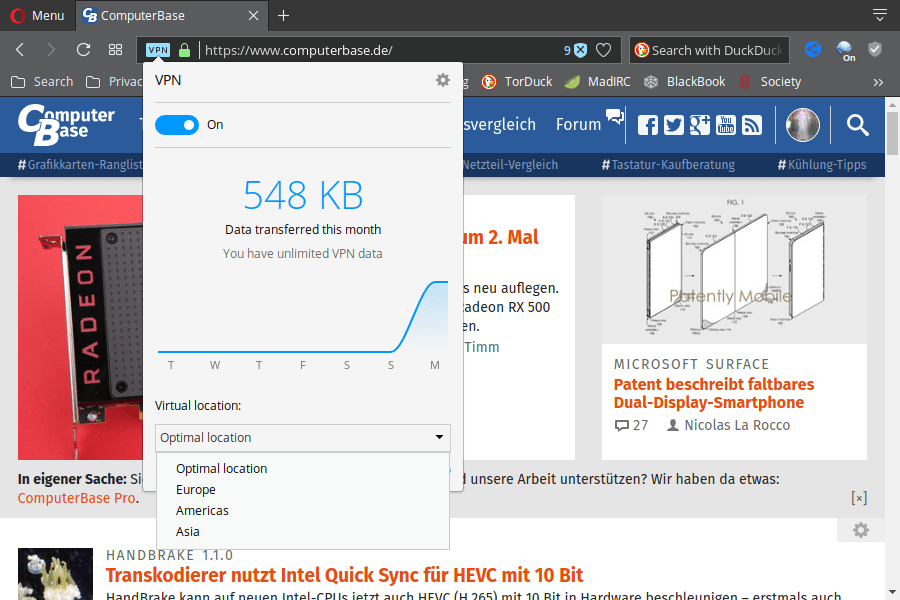Click the grey shield extension icon
The height and width of the screenshot is (600, 900).
(875, 49)
